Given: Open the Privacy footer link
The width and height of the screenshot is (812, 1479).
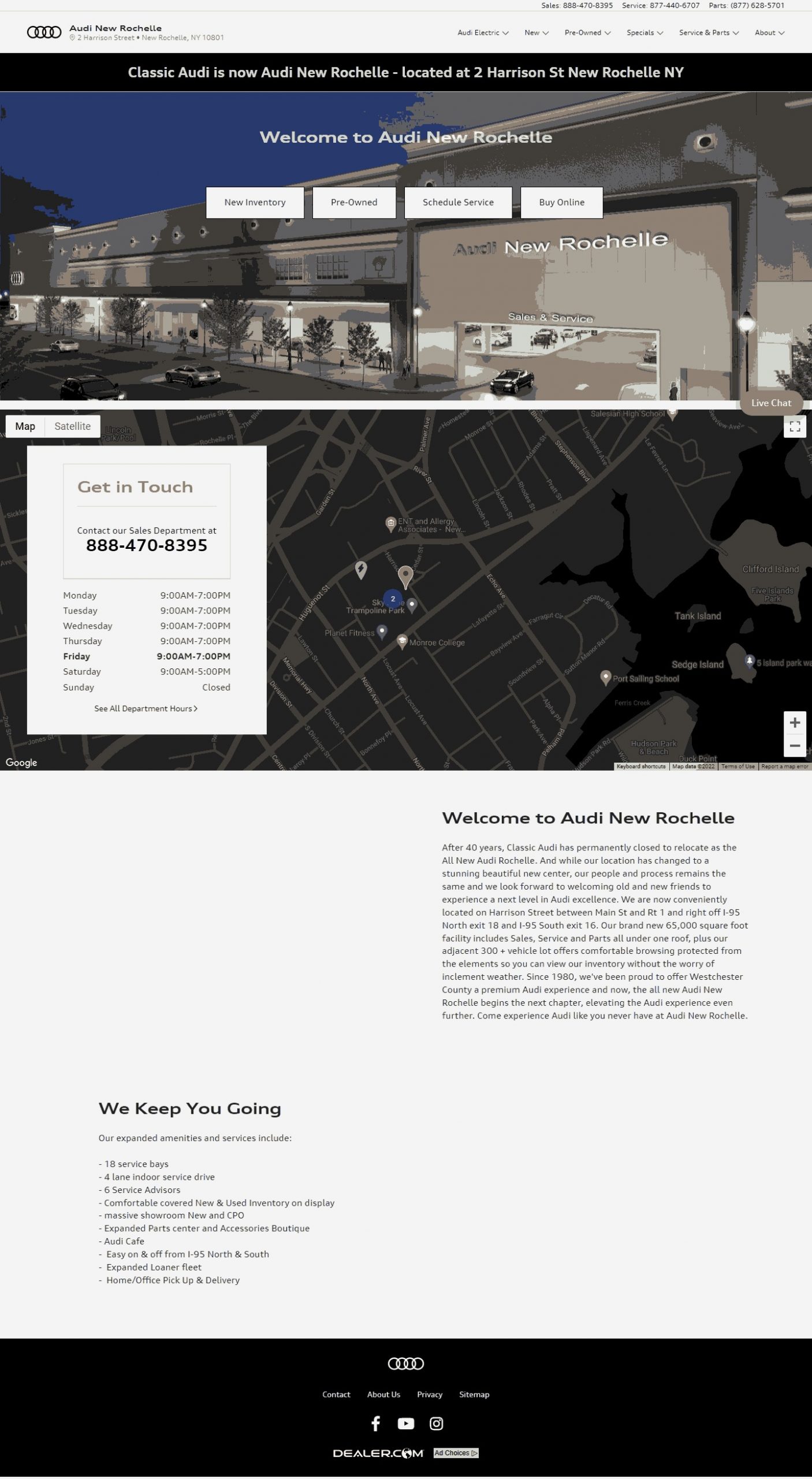Looking at the screenshot, I should point(430,1395).
